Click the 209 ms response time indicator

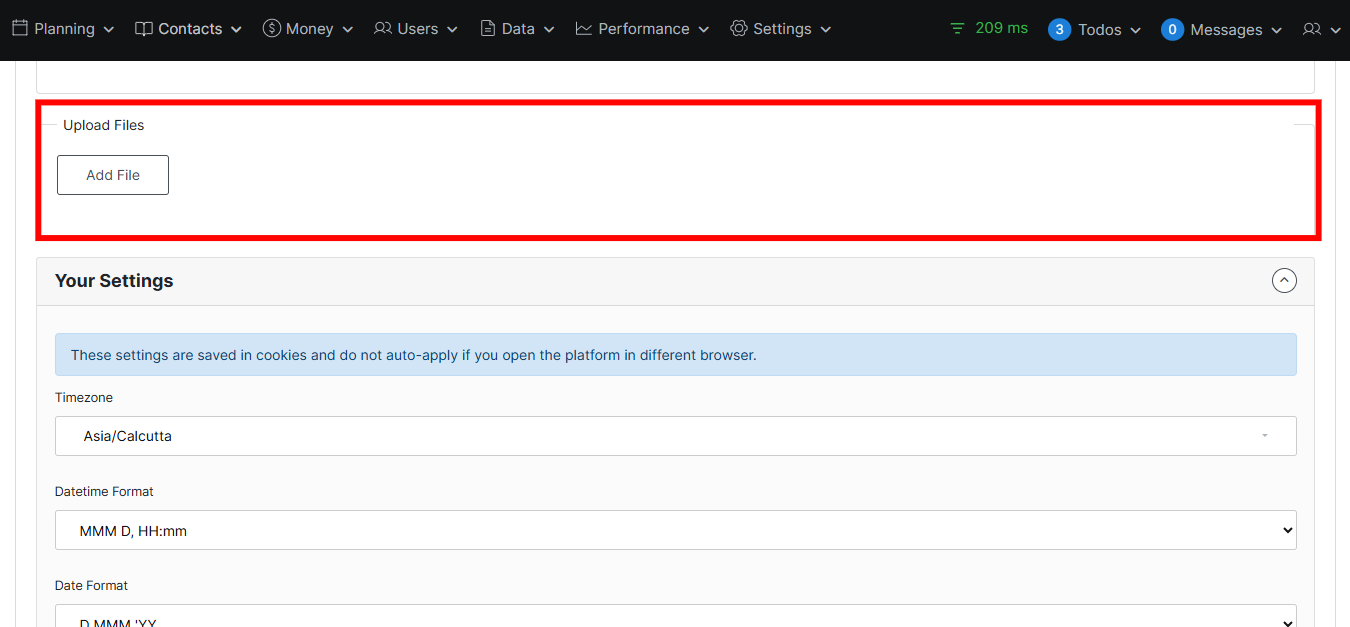1001,28
